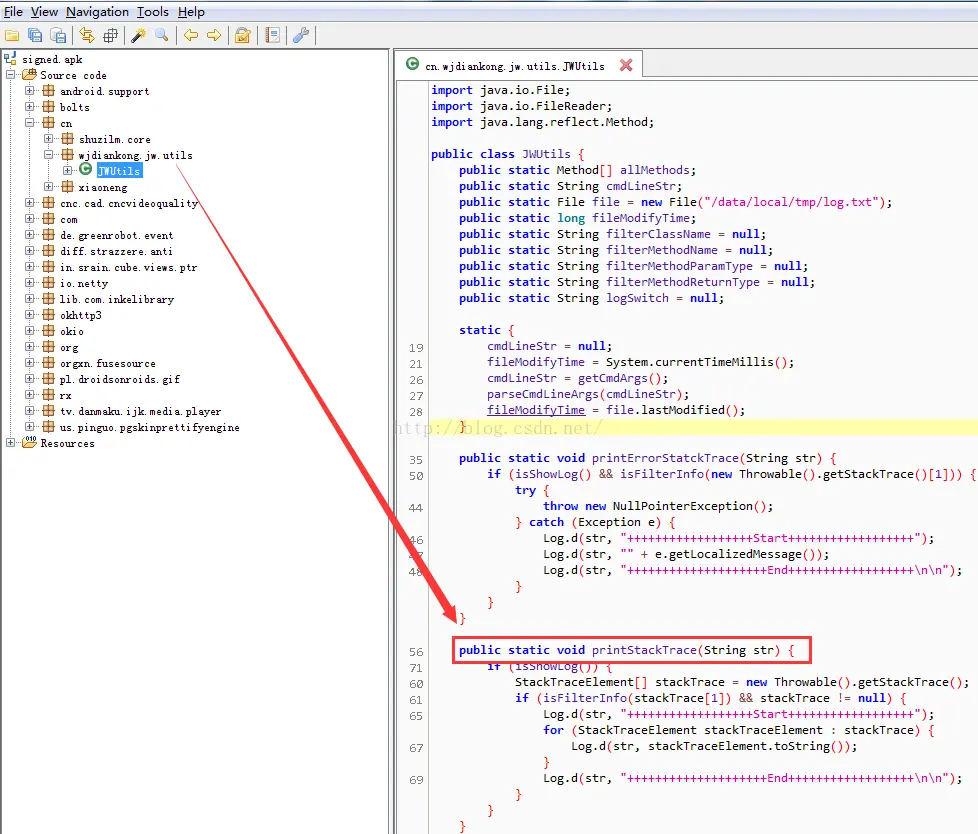Open preferences via the wrench icon
978x834 pixels.
pyautogui.click(x=301, y=36)
